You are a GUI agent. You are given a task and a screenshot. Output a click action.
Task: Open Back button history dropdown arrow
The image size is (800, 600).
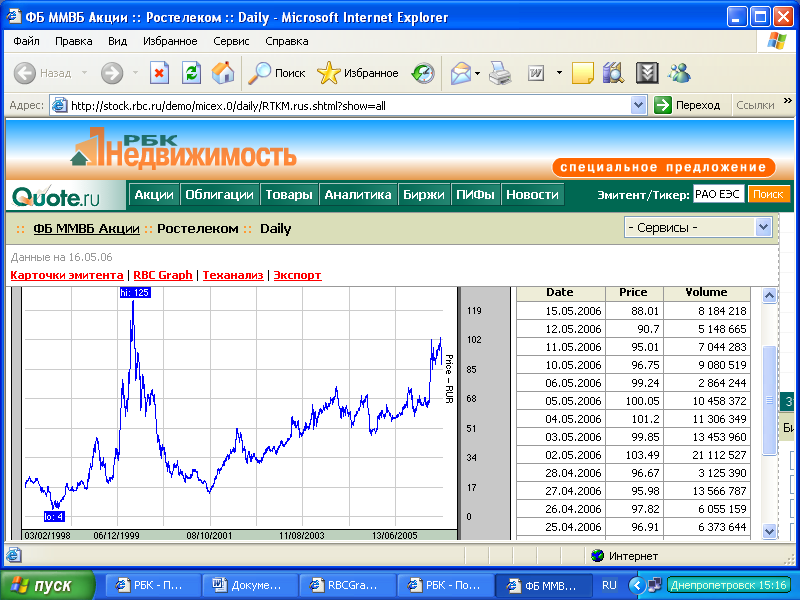click(84, 73)
